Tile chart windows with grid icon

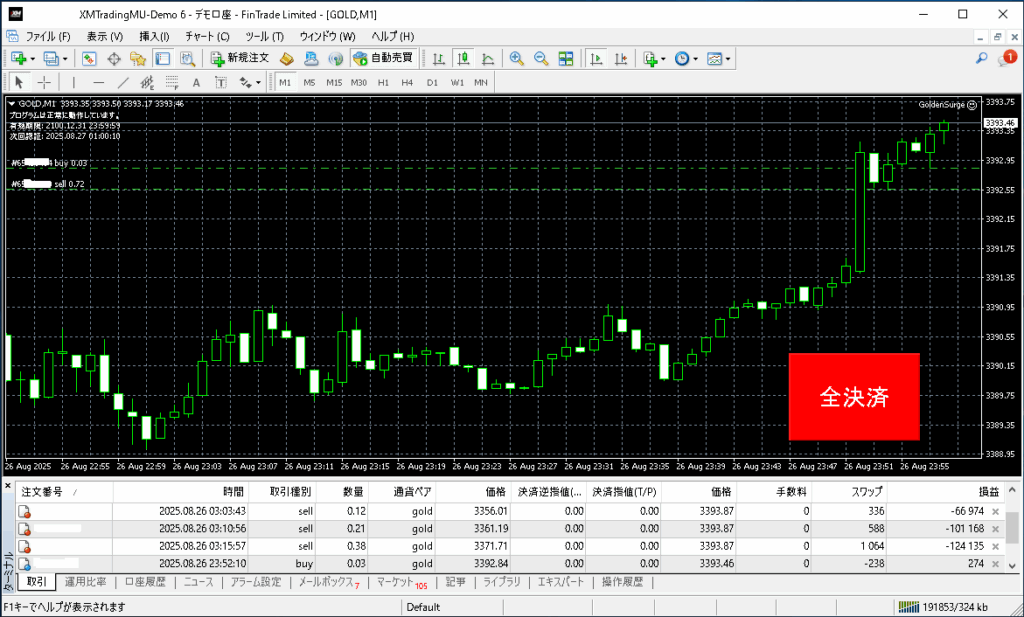pyautogui.click(x=566, y=59)
